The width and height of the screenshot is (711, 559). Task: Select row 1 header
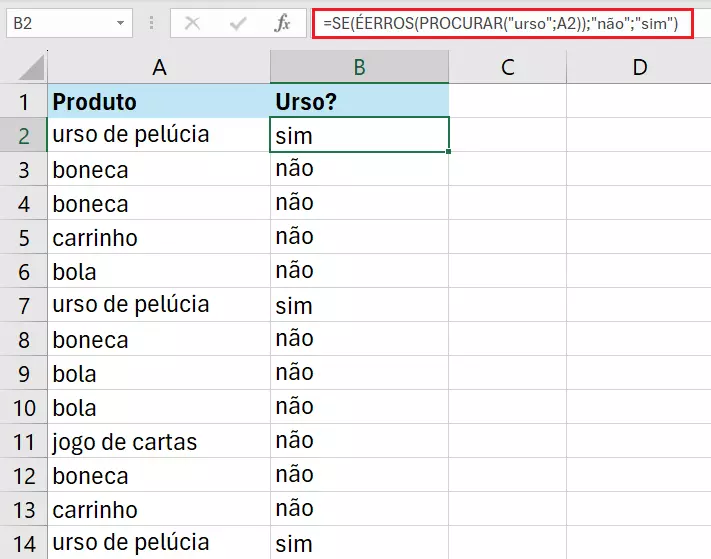coord(23,101)
